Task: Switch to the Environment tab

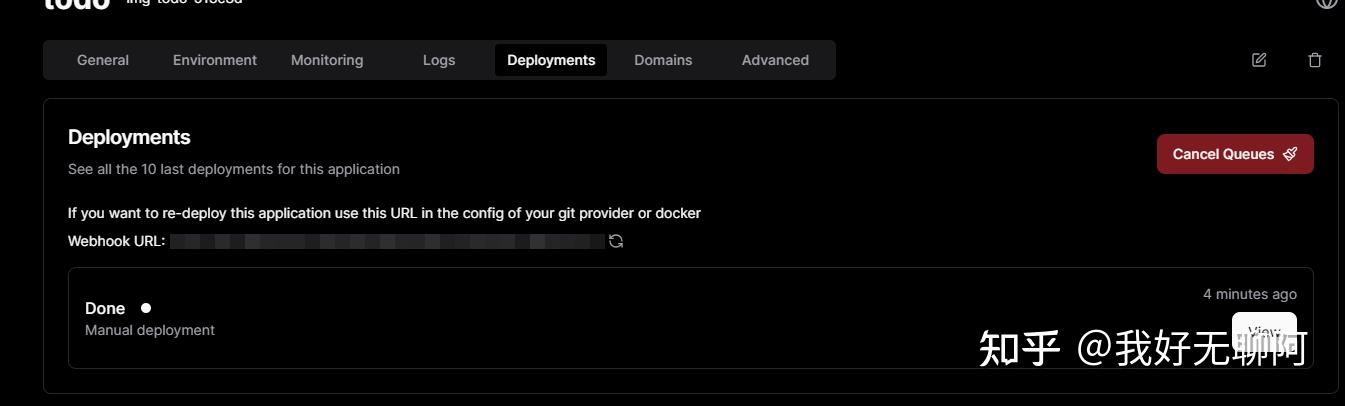Action: [x=215, y=60]
